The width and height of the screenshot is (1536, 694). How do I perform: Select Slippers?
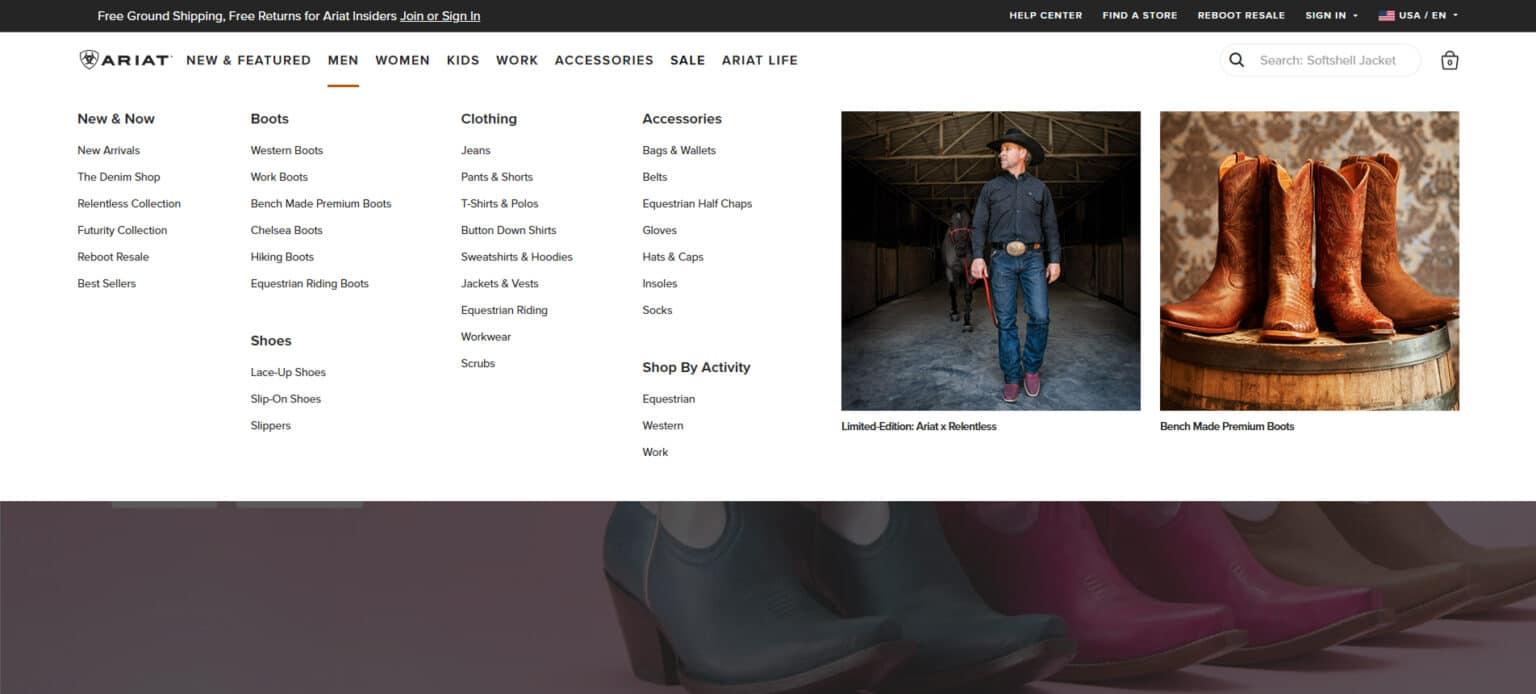point(270,425)
